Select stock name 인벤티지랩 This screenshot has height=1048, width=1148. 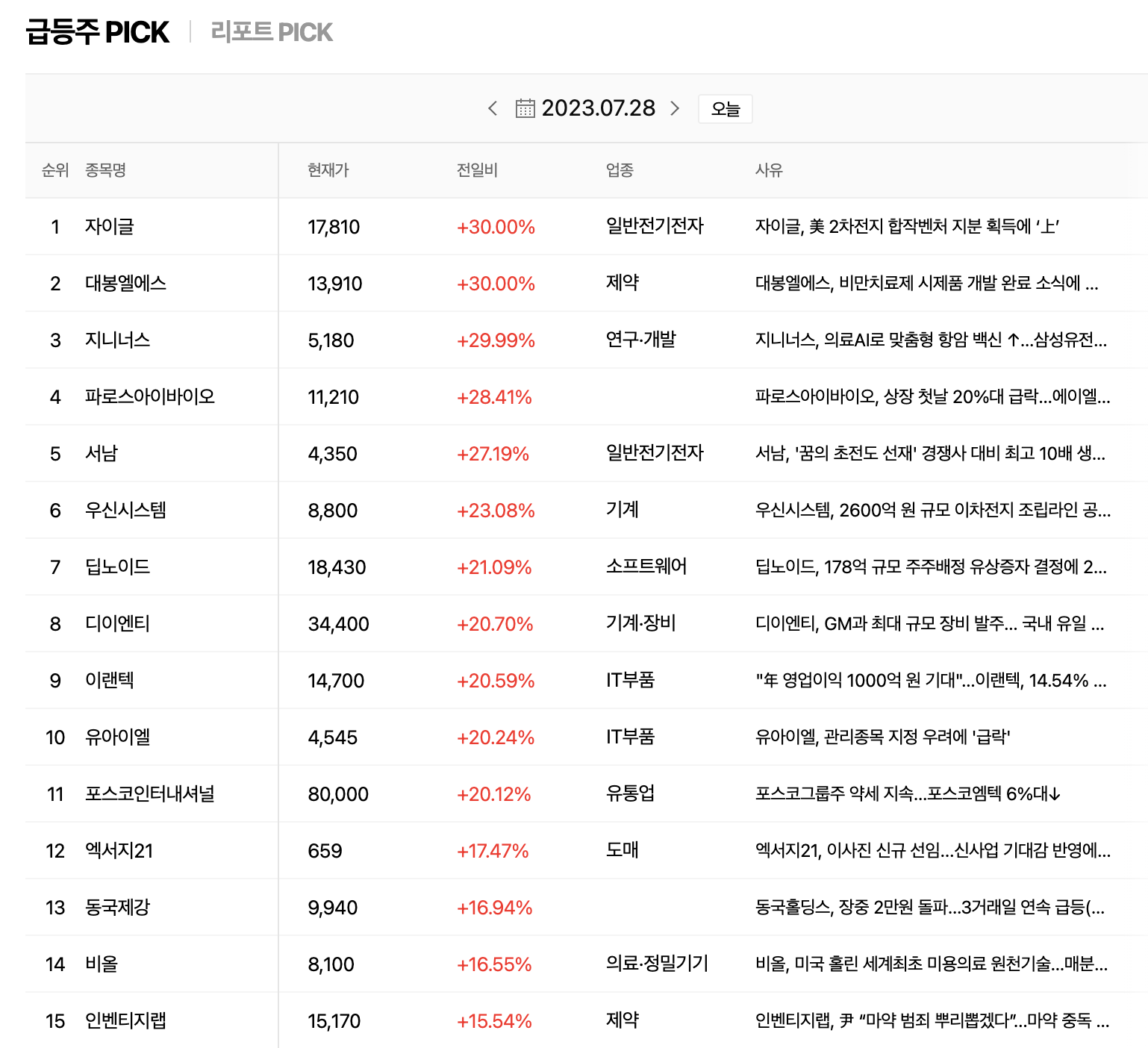click(x=125, y=1020)
